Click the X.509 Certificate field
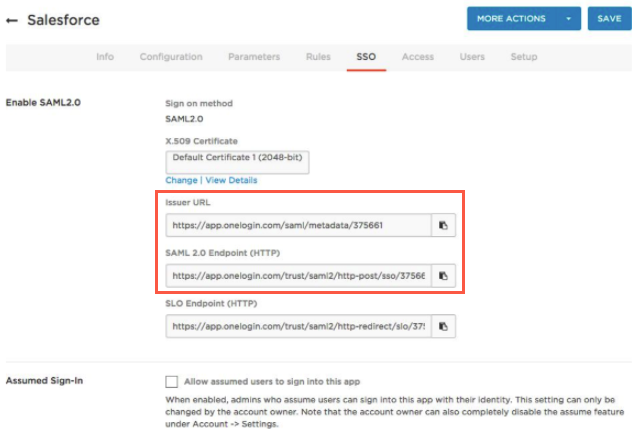Viewport: 636px width, 435px height. (237, 162)
